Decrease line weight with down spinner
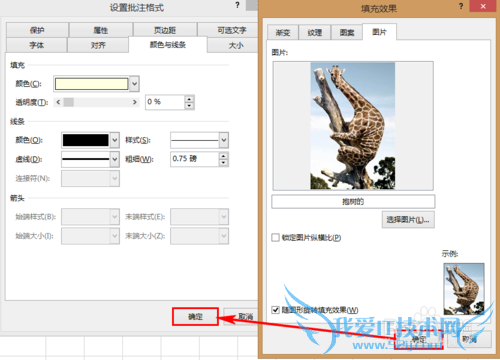 (224, 163)
